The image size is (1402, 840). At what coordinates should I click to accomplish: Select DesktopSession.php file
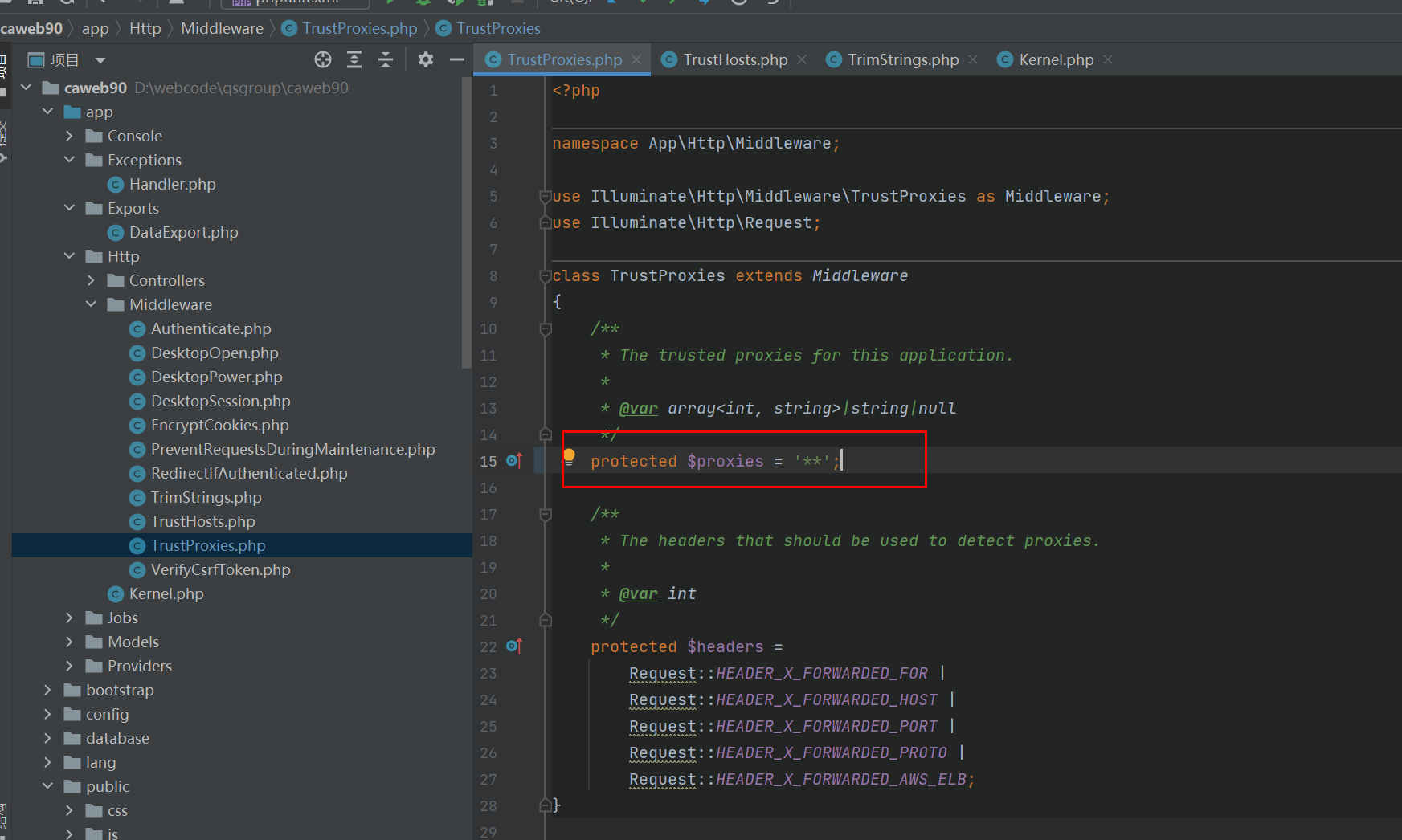point(220,401)
